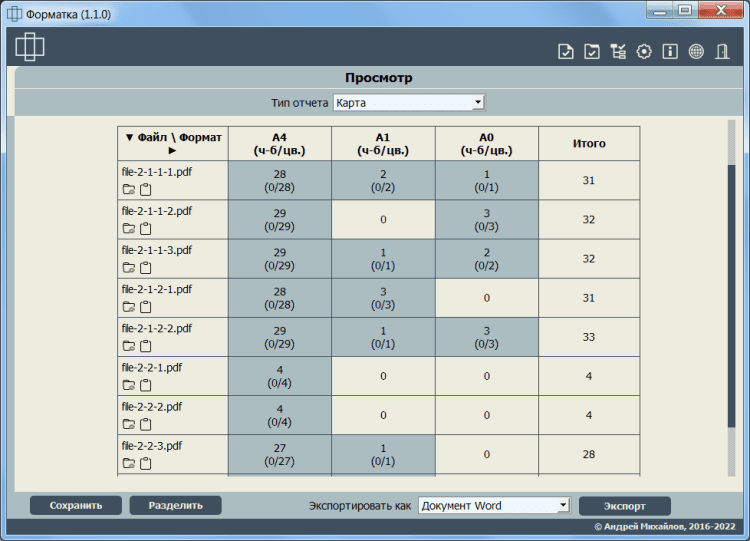
Task: Open folder icon for file-2-1-1-2.pdf
Action: (129, 228)
